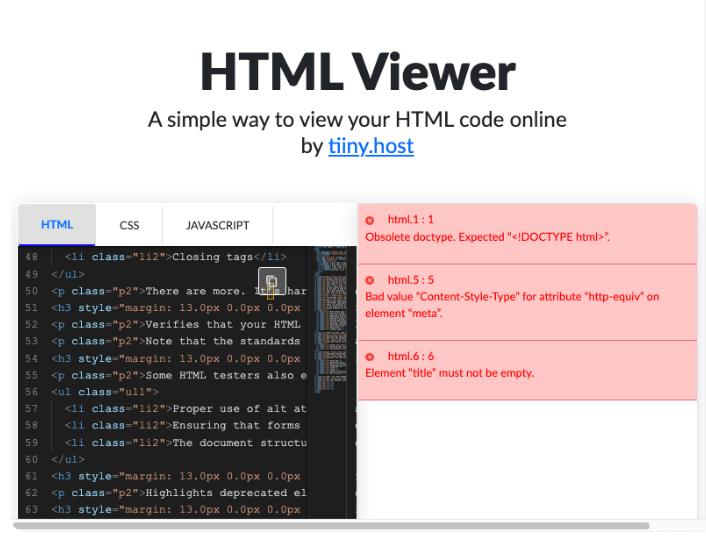The width and height of the screenshot is (706, 542).
Task: Click line 55 'Some HTML testers also'
Action: coord(179,375)
